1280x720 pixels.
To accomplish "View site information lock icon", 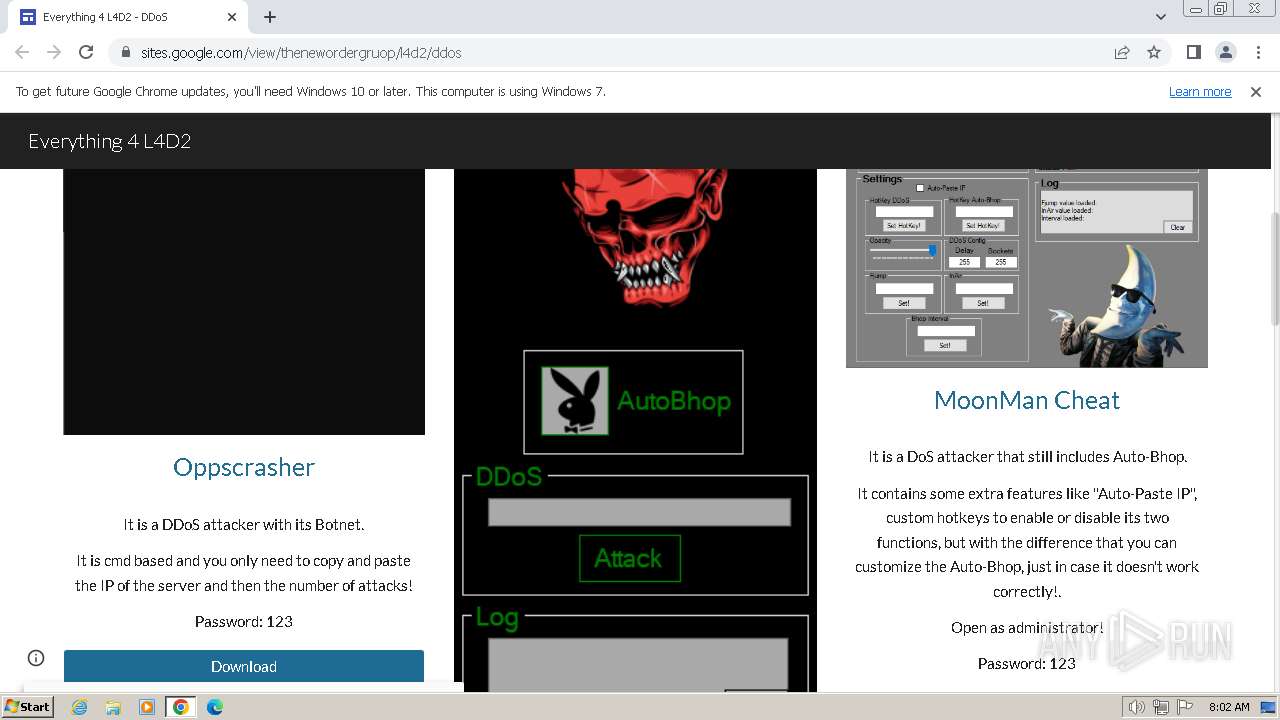I will [x=126, y=52].
